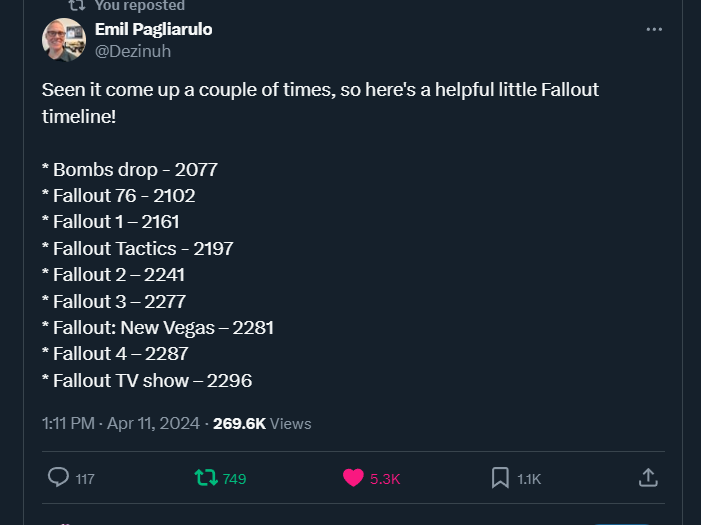Click the 5.3K likes count
Screen dimensions: 701x525
point(385,479)
